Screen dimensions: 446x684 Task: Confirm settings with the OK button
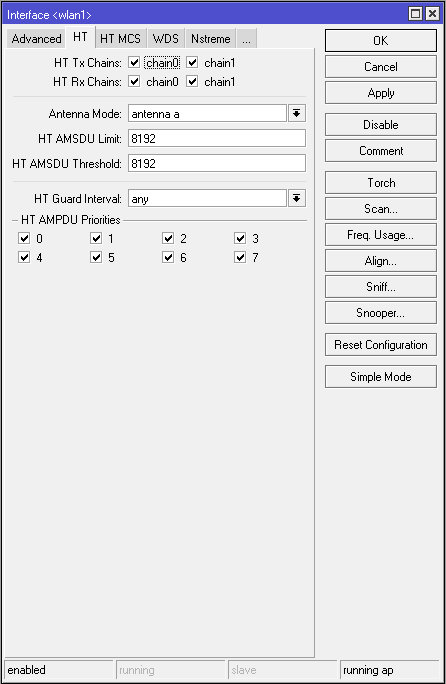pos(381,41)
